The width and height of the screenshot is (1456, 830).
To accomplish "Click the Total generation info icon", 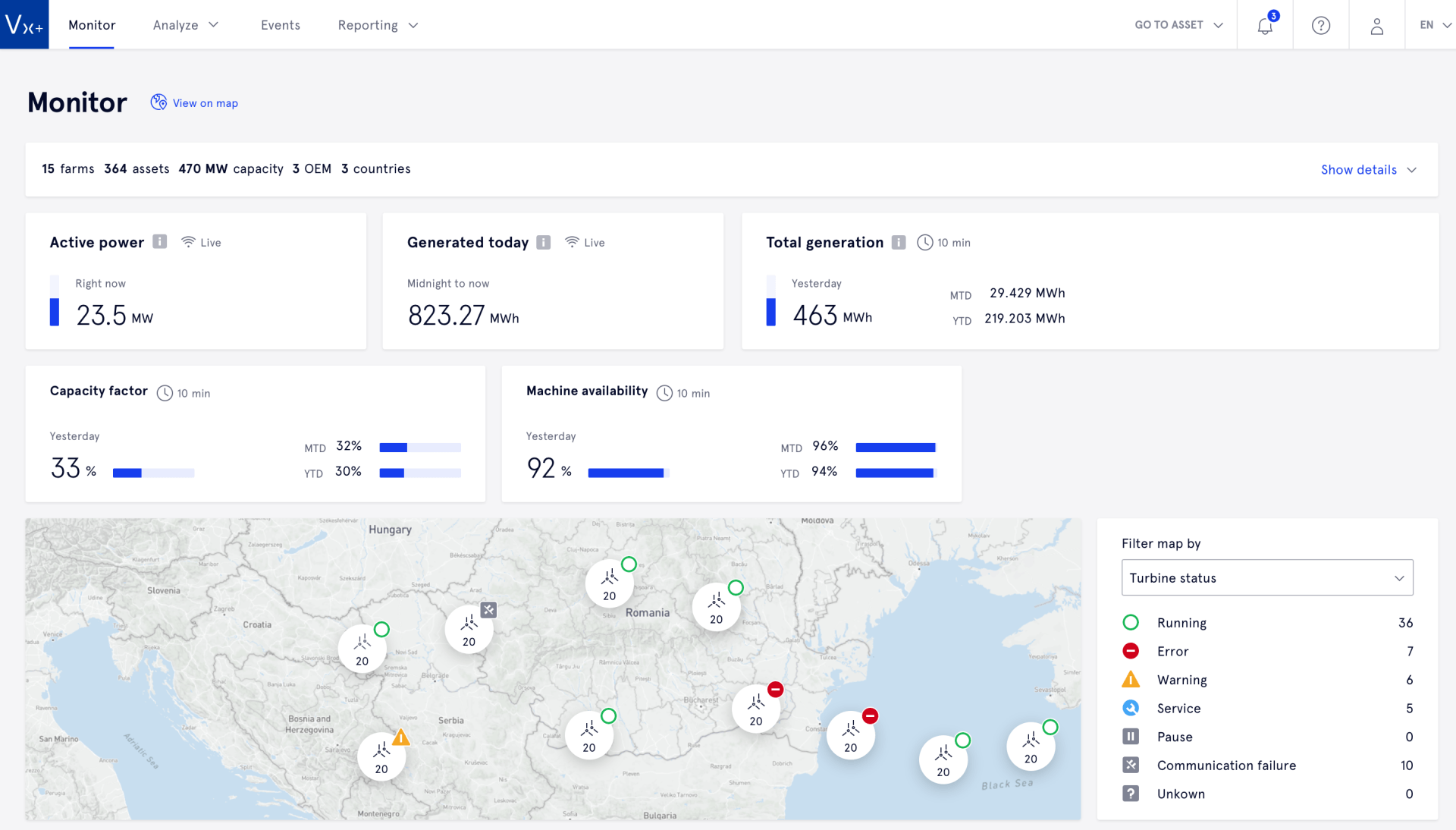I will [x=899, y=243].
